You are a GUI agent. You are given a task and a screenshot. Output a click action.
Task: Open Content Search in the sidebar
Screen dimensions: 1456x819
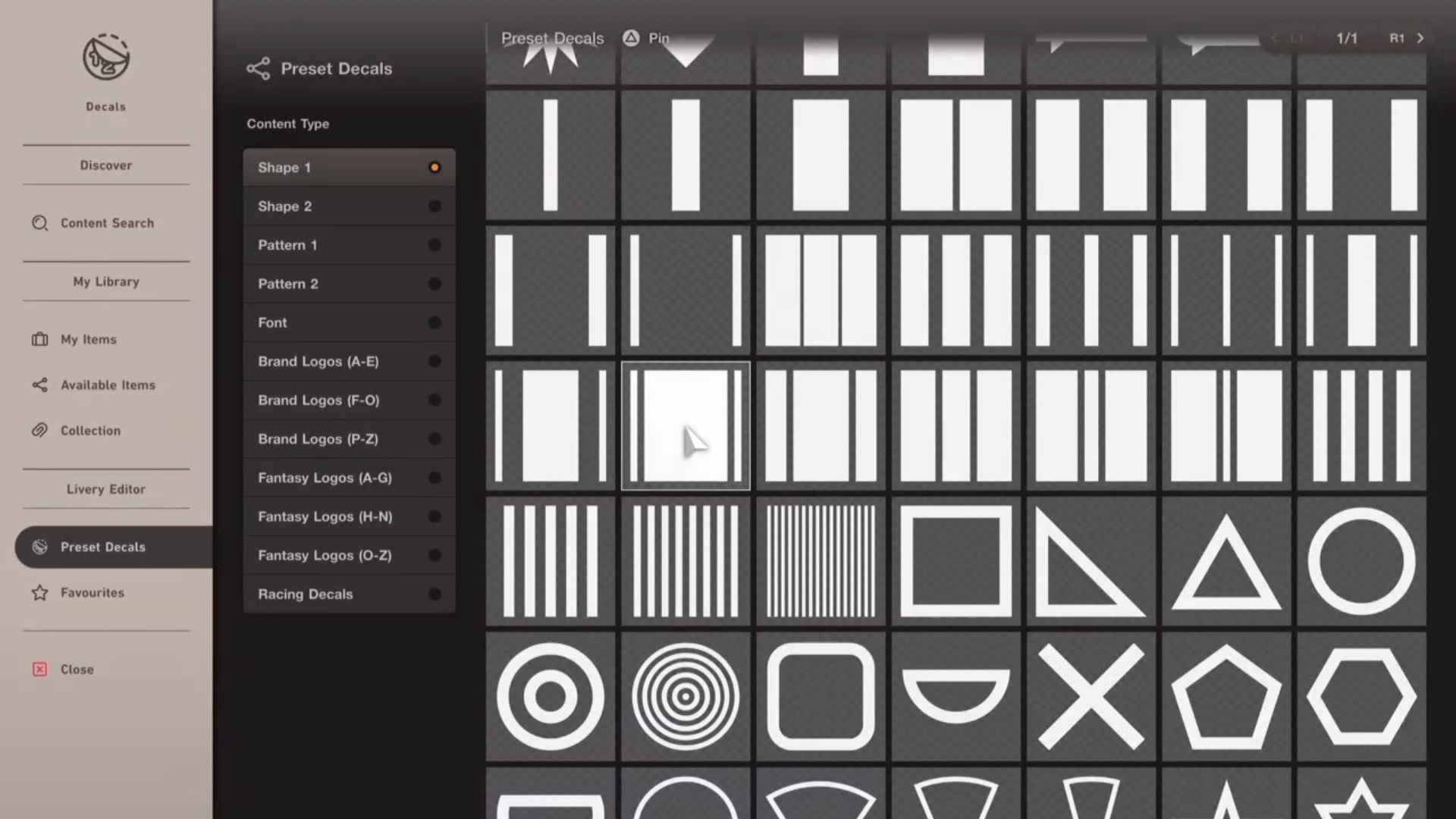coord(107,223)
